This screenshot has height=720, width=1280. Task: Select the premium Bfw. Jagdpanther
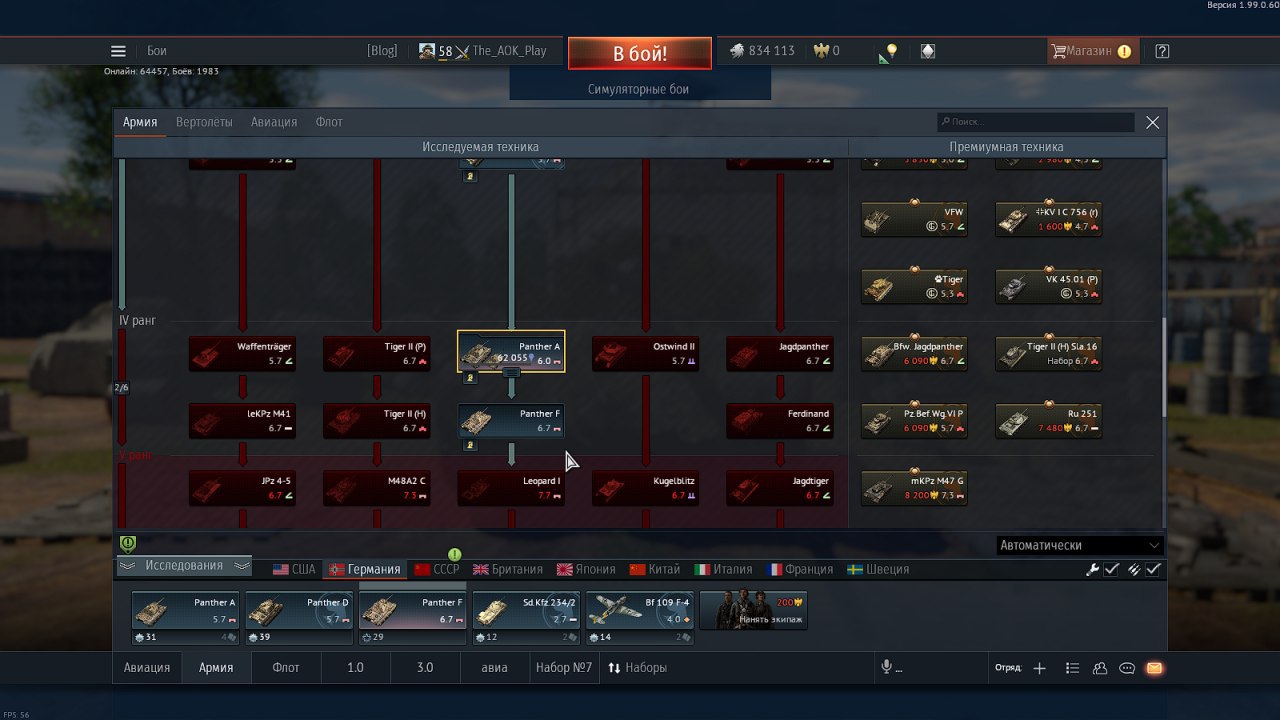pyautogui.click(x=914, y=354)
